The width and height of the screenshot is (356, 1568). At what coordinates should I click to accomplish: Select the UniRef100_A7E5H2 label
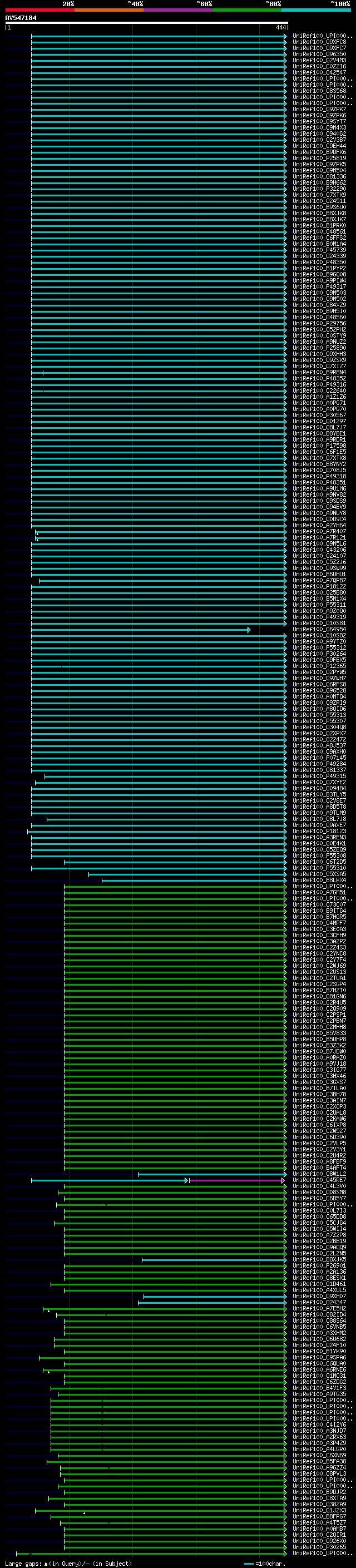(x=319, y=1309)
